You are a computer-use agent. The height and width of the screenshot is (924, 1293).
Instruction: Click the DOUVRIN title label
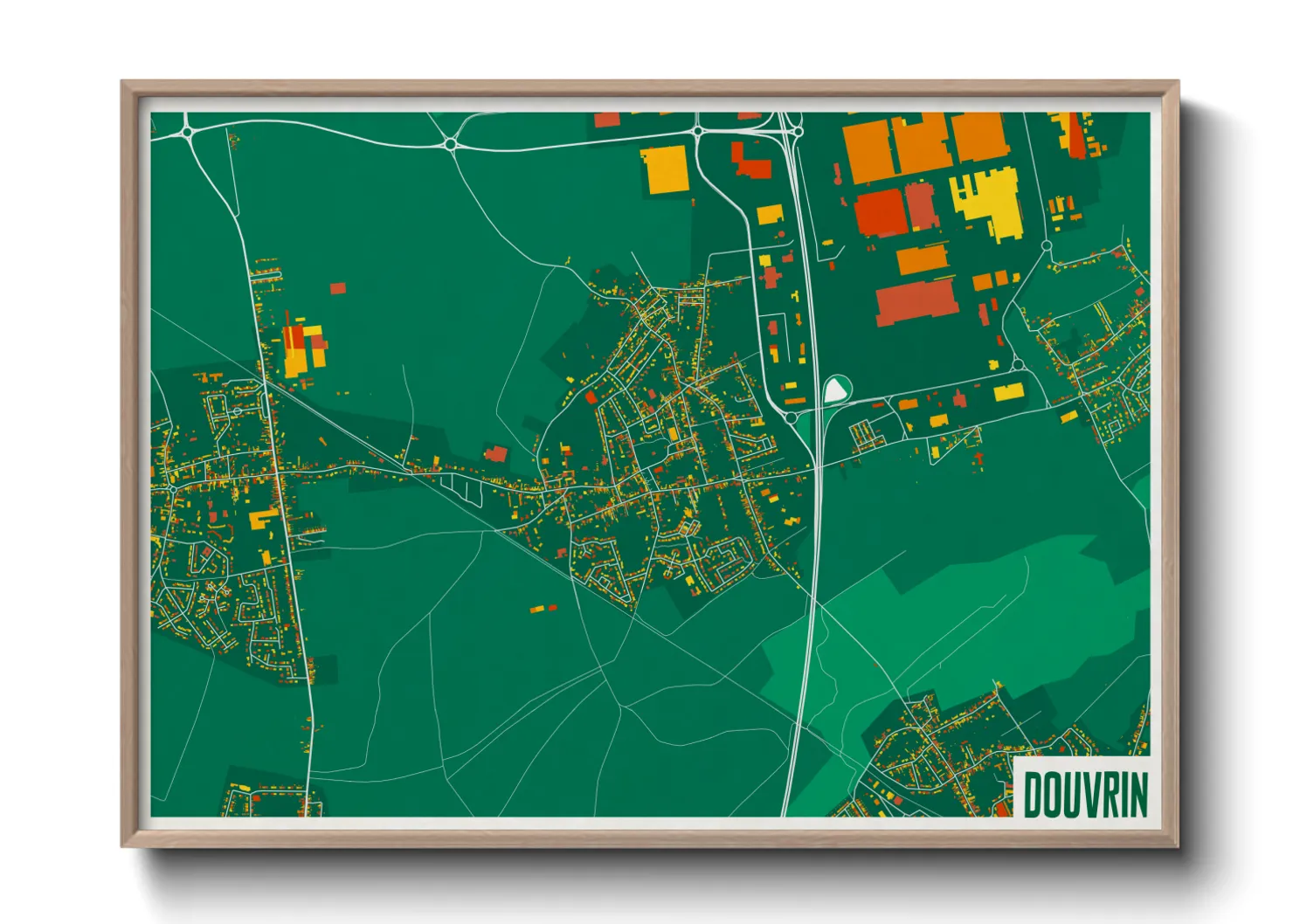[x=1089, y=793]
